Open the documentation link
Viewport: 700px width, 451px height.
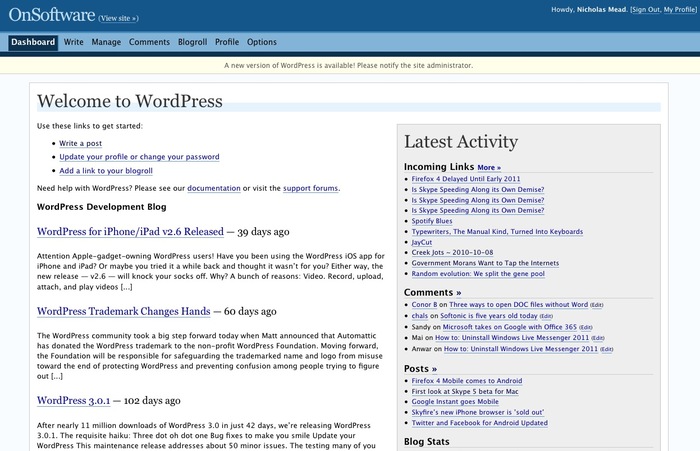tap(214, 188)
